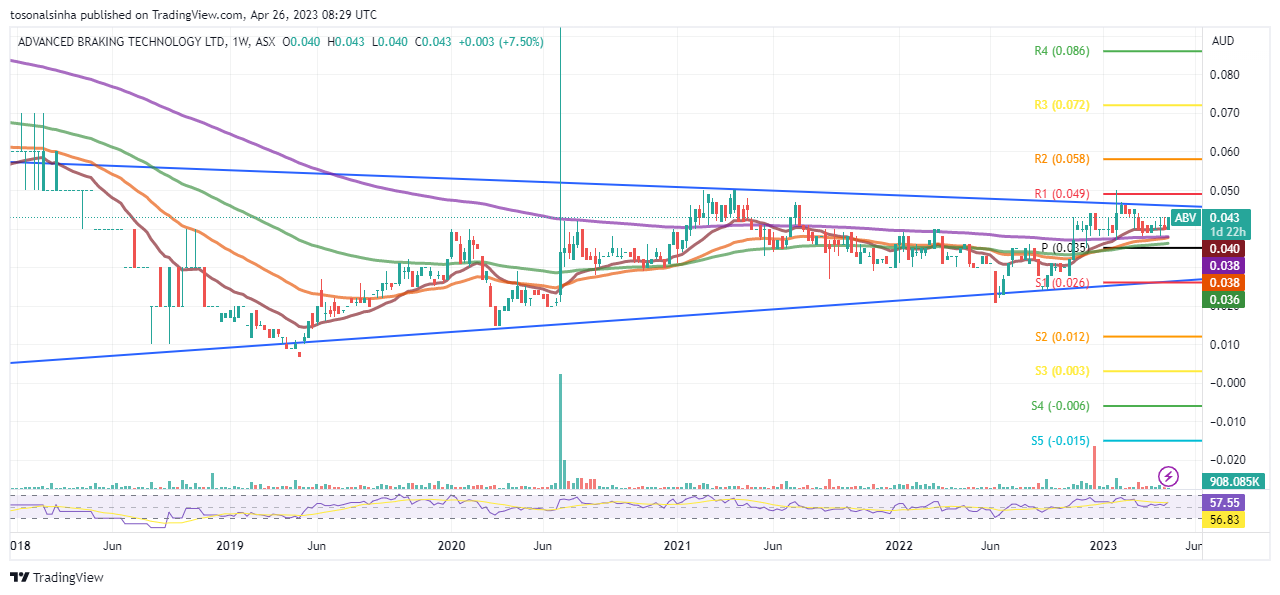
Task: Select the R2 (0.058) resistance label
Action: [1062, 159]
